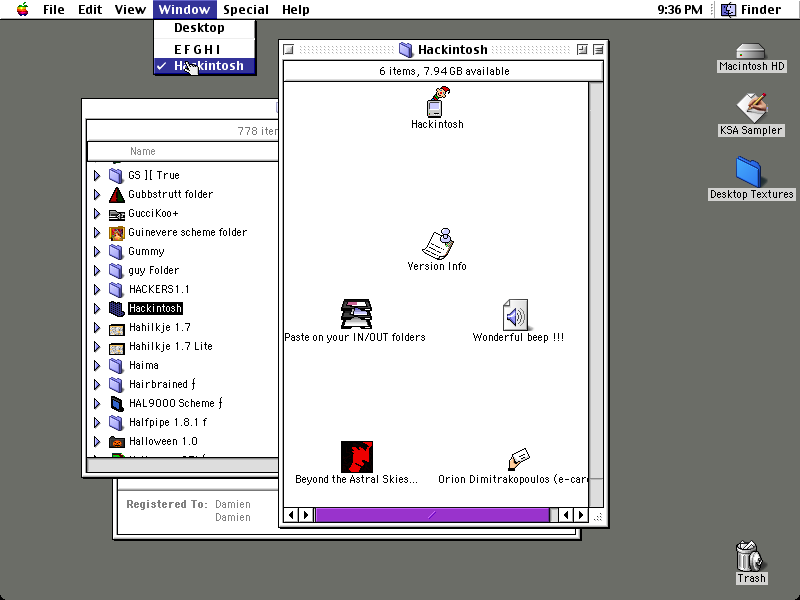This screenshot has width=800, height=600.
Task: Click the rightmost scroll arrow in Hackintosh window
Action: (x=581, y=515)
